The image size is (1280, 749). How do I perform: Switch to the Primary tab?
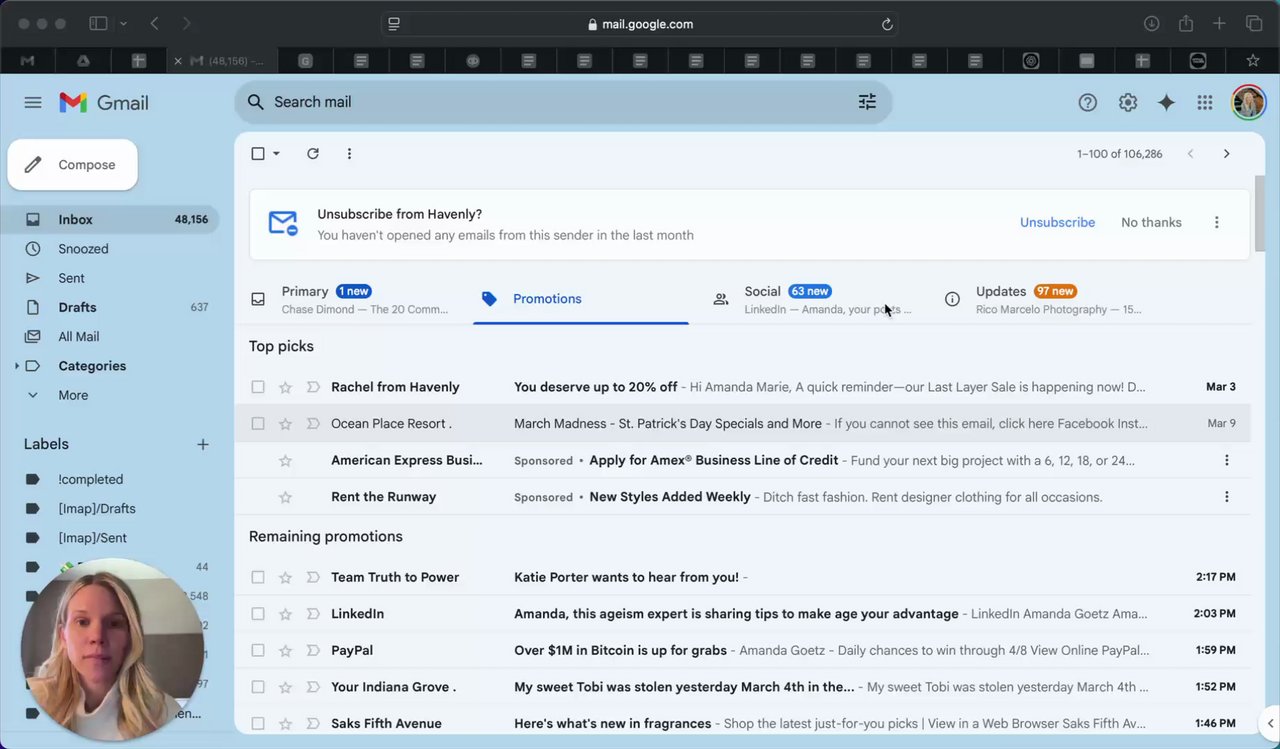(358, 299)
